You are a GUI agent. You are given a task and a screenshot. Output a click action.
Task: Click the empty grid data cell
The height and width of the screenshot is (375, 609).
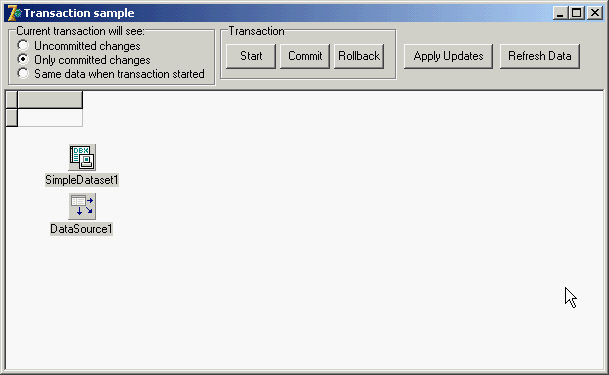tap(50, 118)
